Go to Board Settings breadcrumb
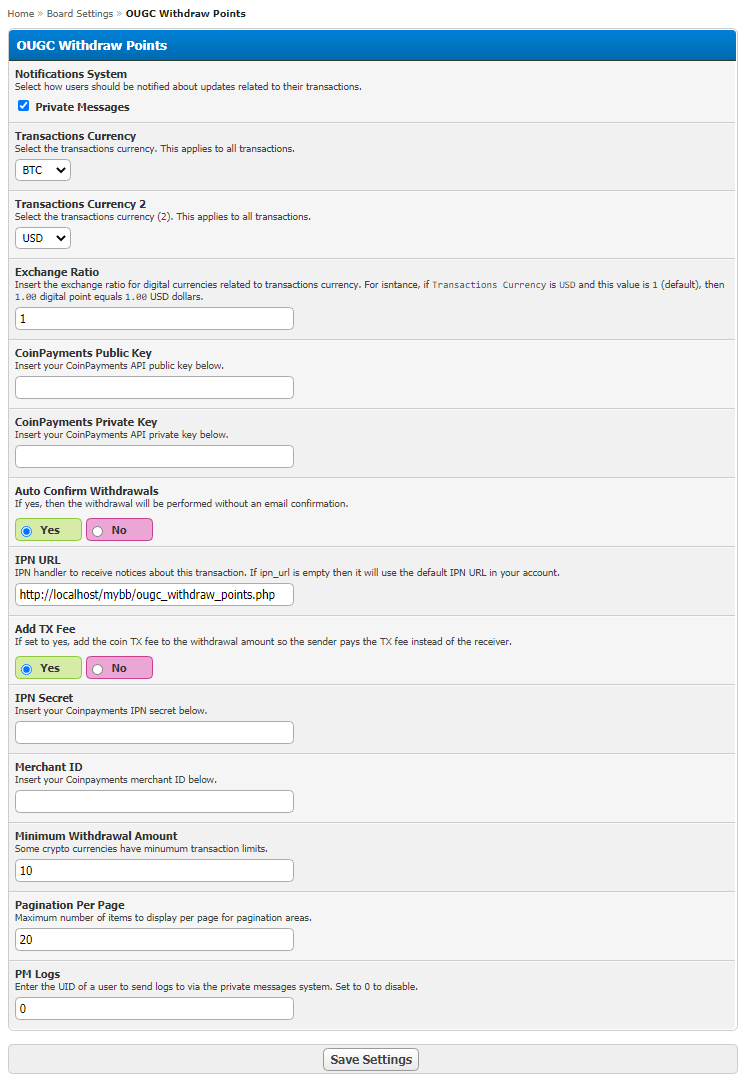The height and width of the screenshot is (1084, 747). pyautogui.click(x=79, y=14)
